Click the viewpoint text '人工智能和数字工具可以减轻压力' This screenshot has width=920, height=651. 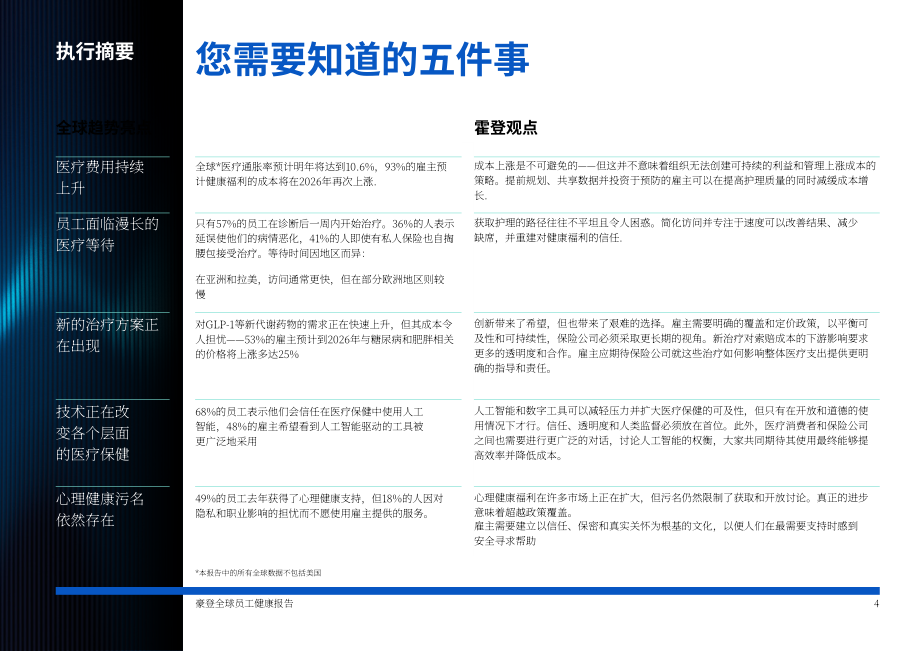point(671,433)
